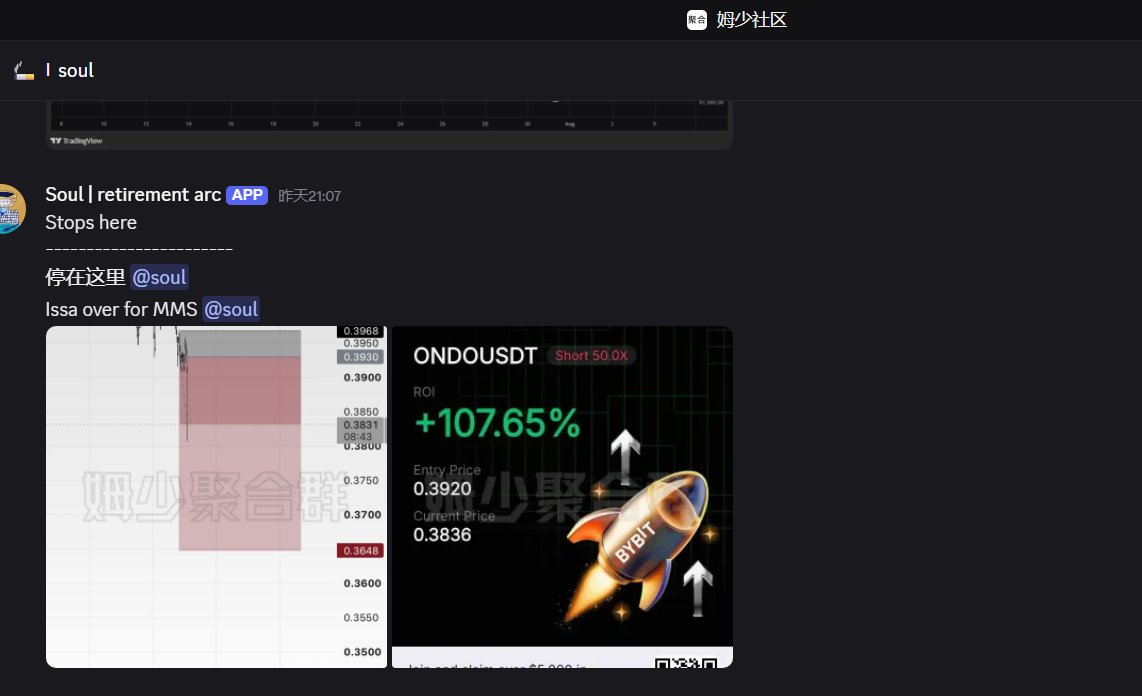Click the 姆少社区 server icon
Screen dimensions: 1142x696
[x=696, y=20]
